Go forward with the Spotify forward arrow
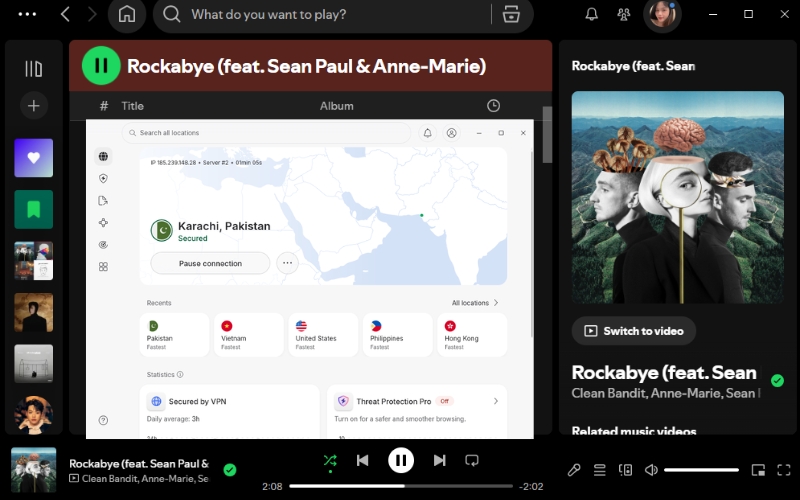 [x=92, y=14]
